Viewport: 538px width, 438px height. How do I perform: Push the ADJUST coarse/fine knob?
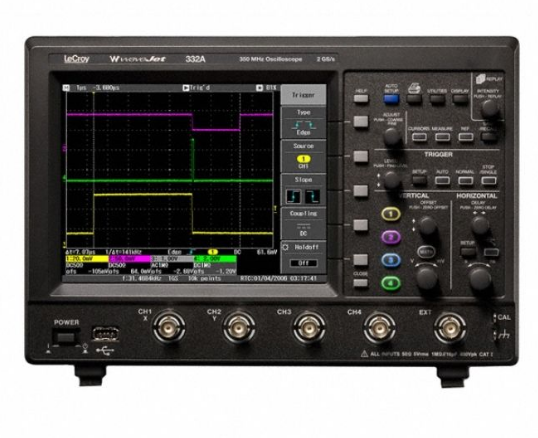point(392,137)
